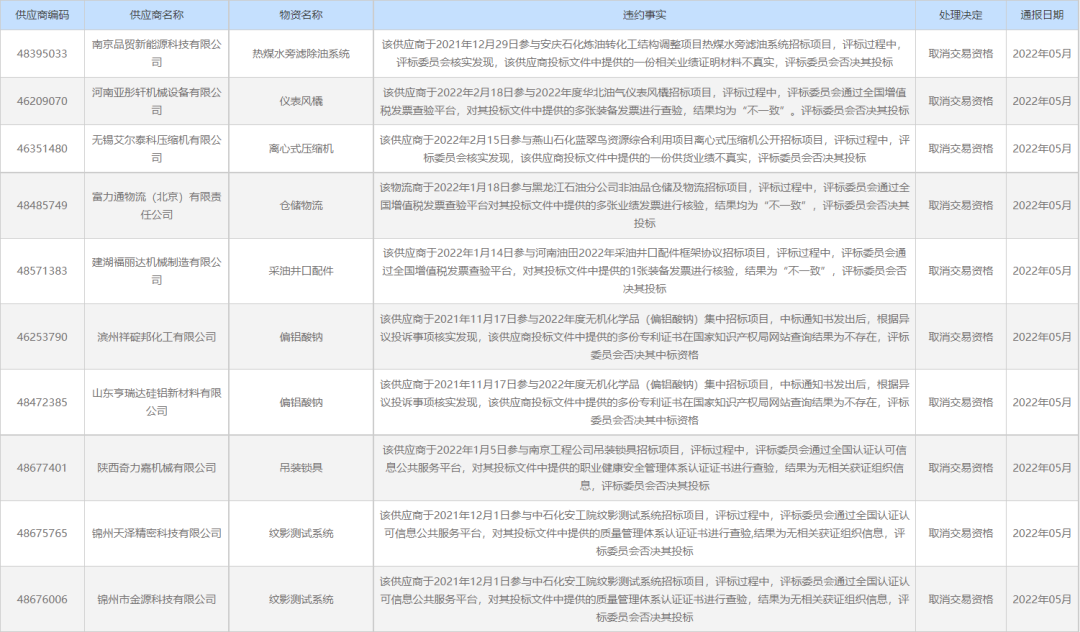Click the 供应商编码 column header
This screenshot has width=1080, height=632.
point(42,14)
